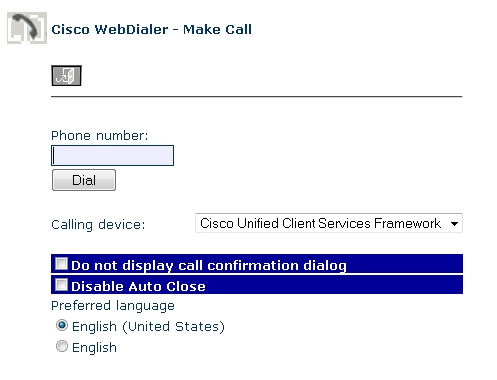Click the logout door icon button
Viewport: 497px width, 380px height.
(x=66, y=76)
